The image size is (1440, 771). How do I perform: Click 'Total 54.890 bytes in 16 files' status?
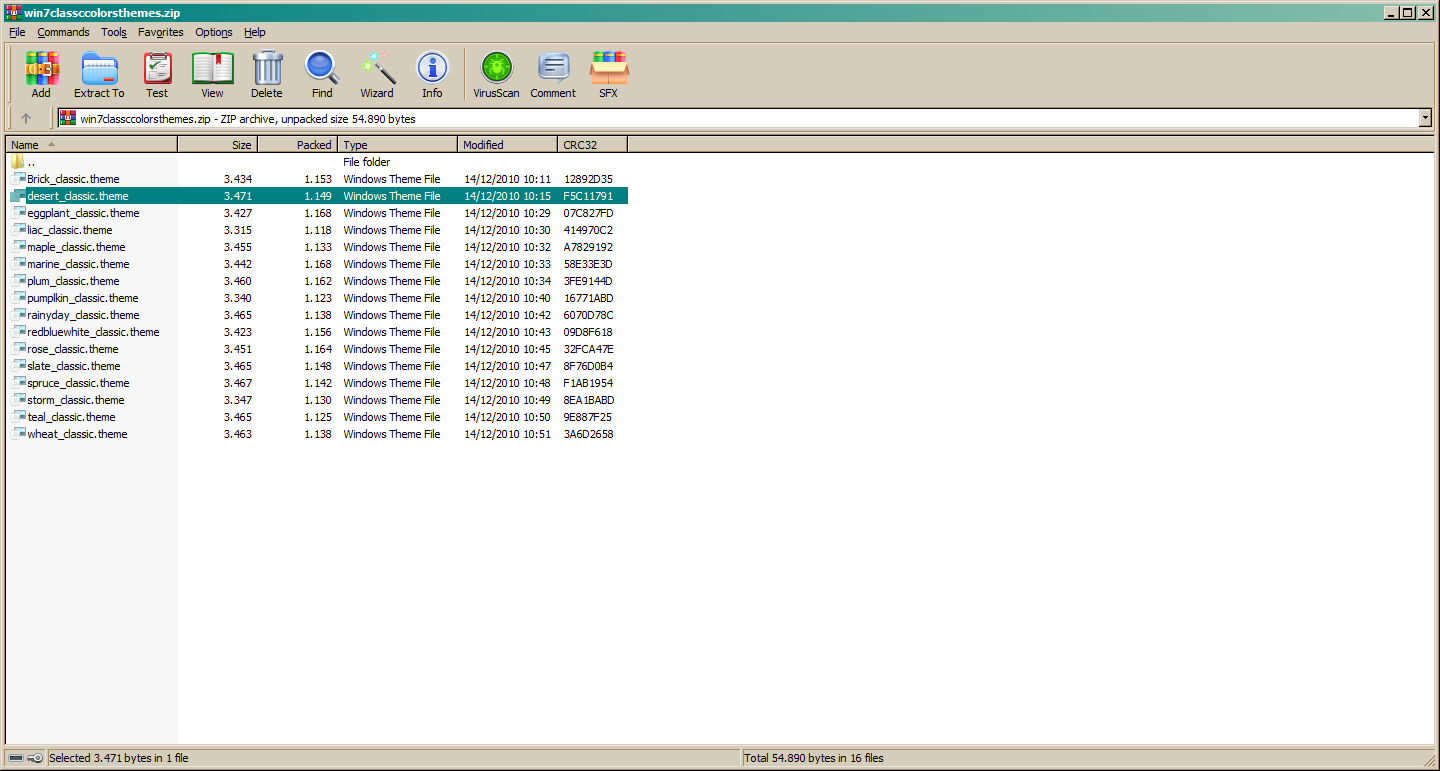point(814,758)
